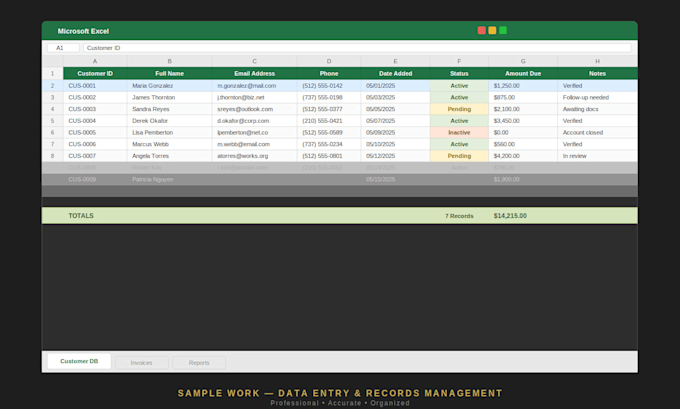680x409 pixels.
Task: Select cell CUS-0001
Action: click(x=95, y=86)
